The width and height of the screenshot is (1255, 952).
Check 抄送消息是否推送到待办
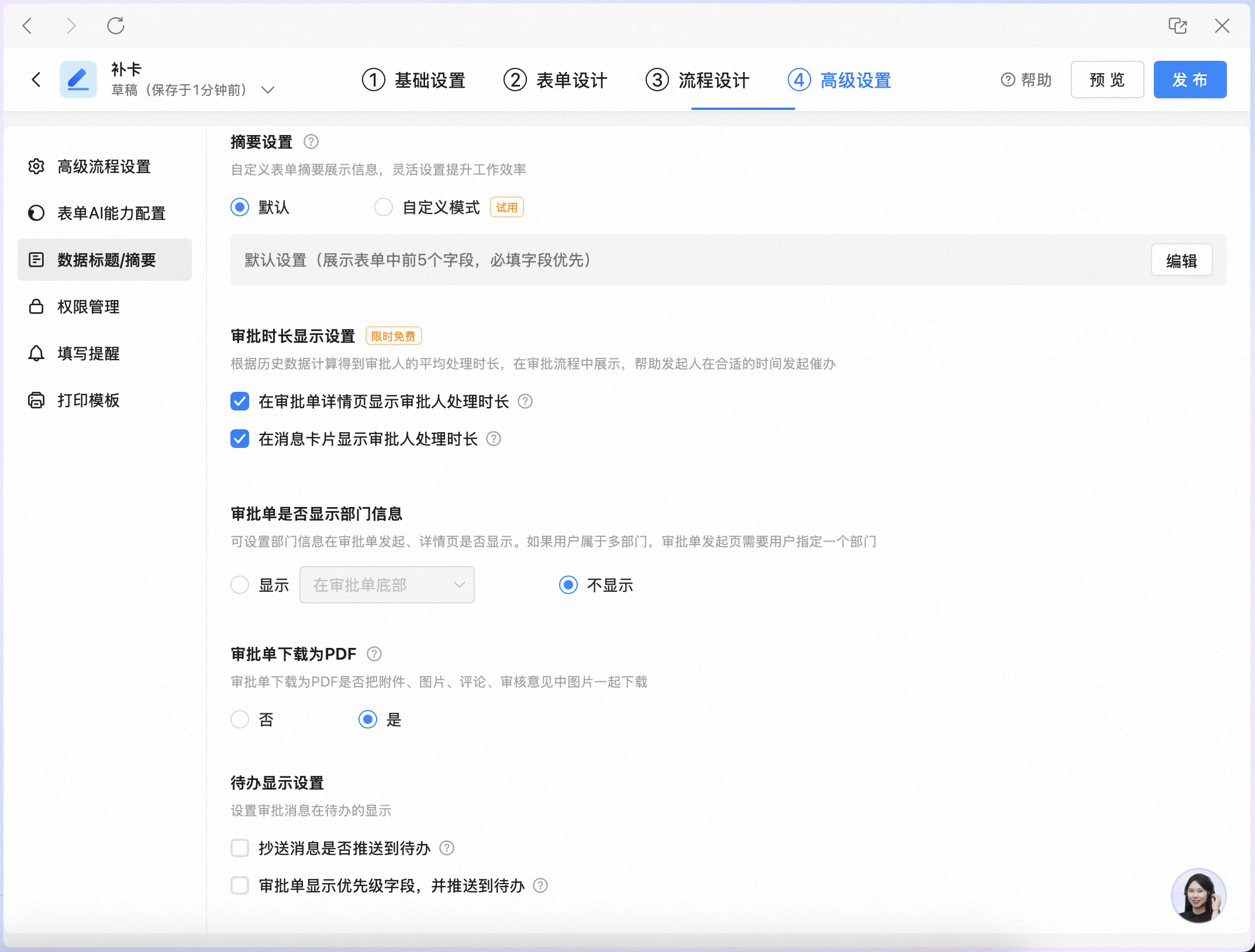240,848
